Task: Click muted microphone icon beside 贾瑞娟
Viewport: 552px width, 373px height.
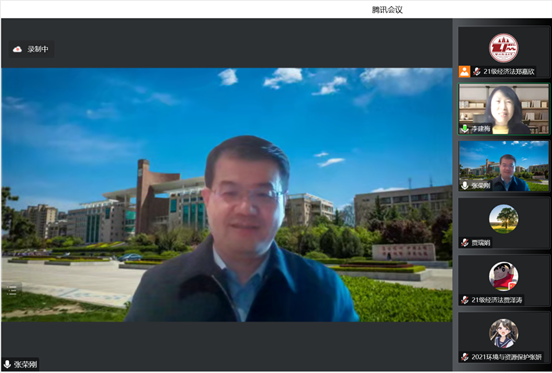Action: pyautogui.click(x=465, y=242)
